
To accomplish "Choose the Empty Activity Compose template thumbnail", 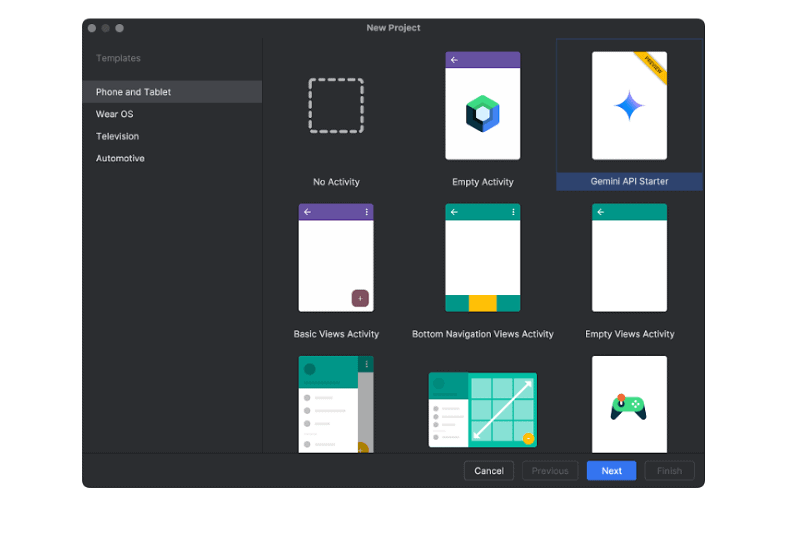I will point(483,106).
